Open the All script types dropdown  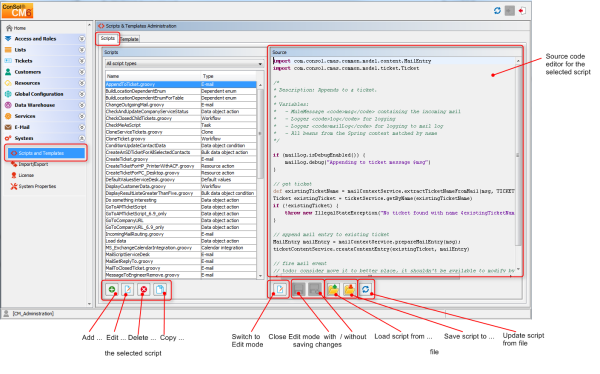pyautogui.click(x=184, y=64)
